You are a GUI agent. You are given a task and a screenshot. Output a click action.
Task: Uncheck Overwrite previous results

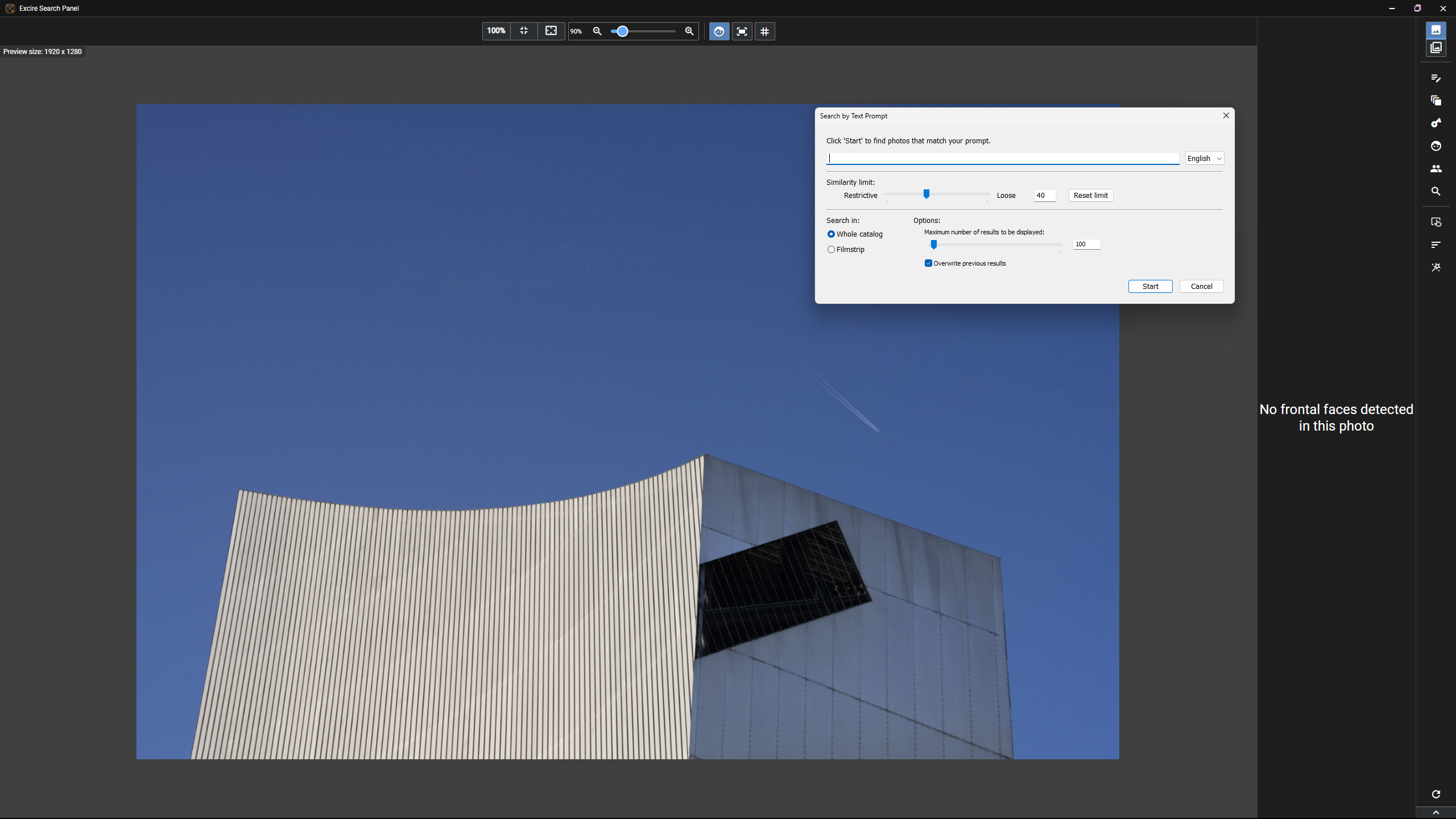[928, 263]
